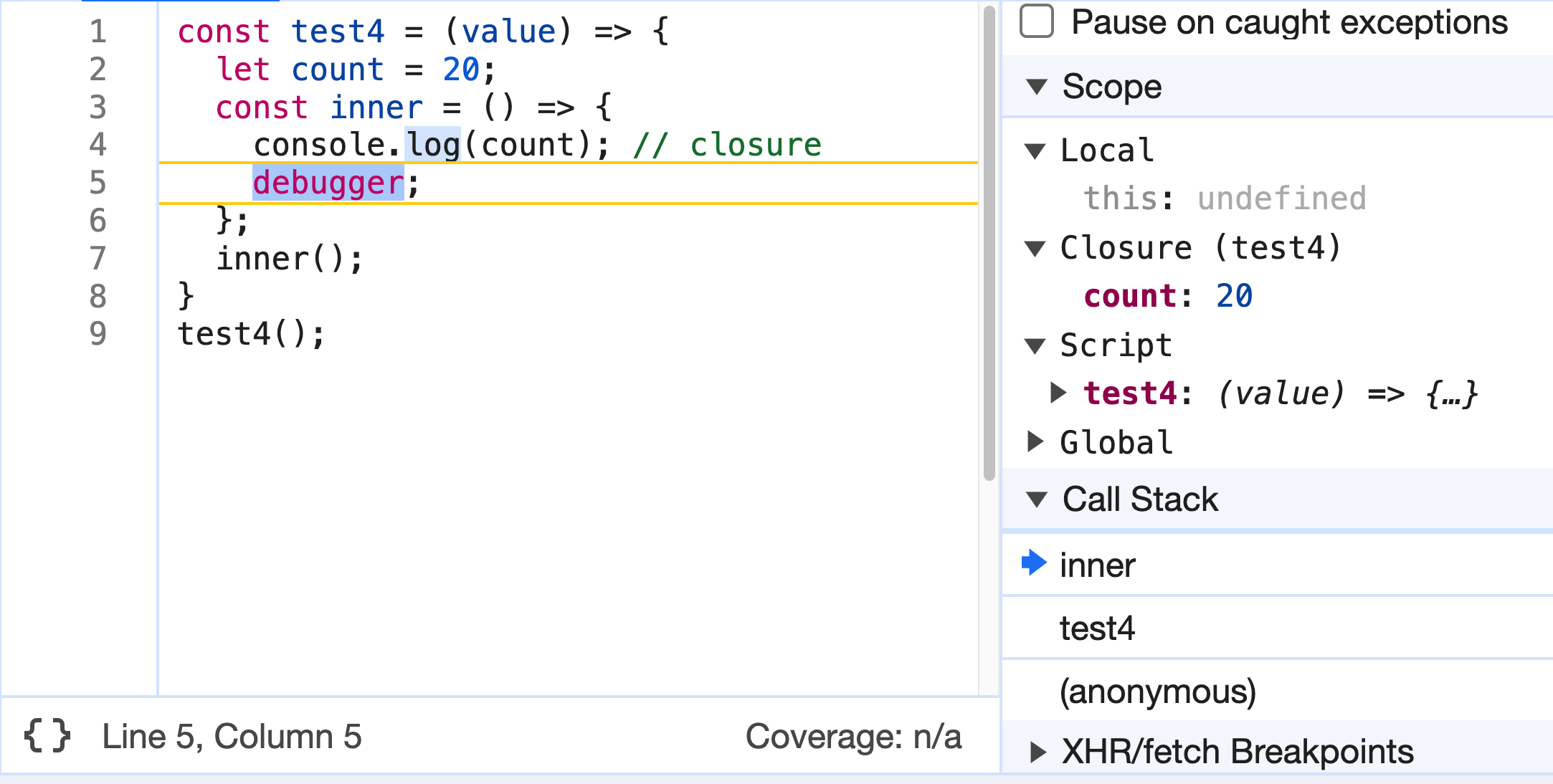
Task: Collapse the Local scope group
Action: (x=1035, y=151)
